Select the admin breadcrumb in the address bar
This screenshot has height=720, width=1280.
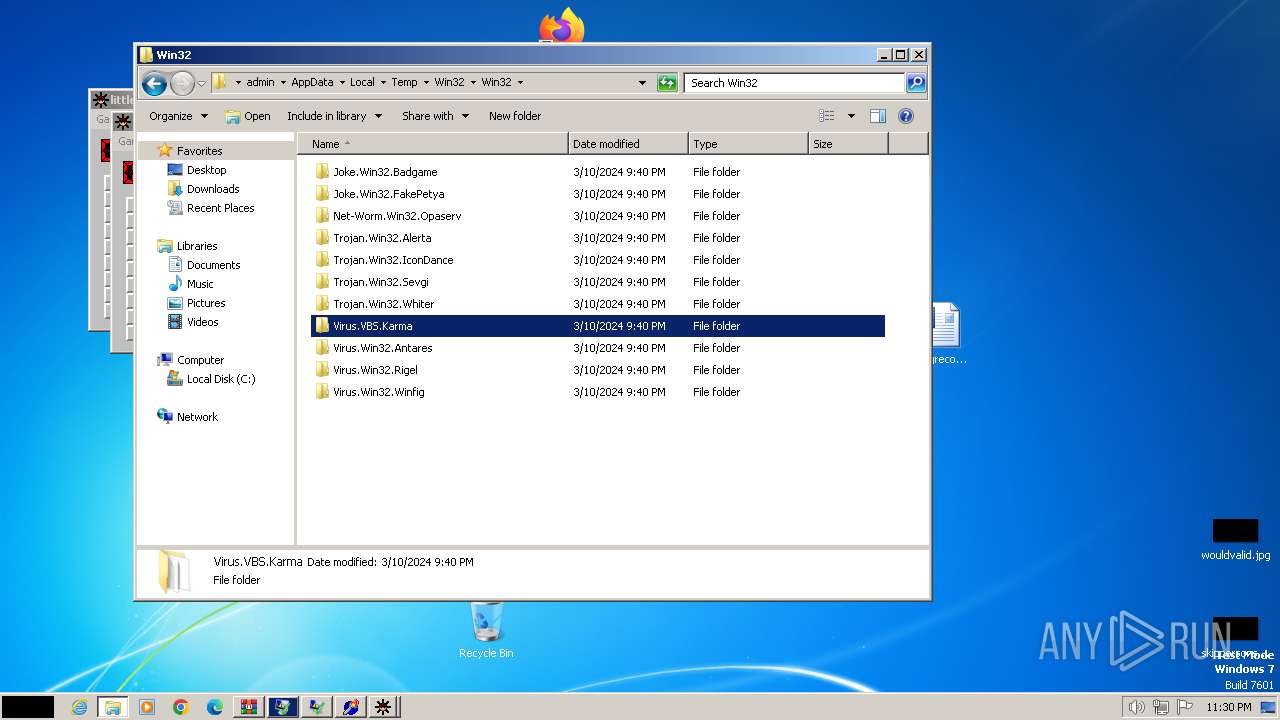260,83
